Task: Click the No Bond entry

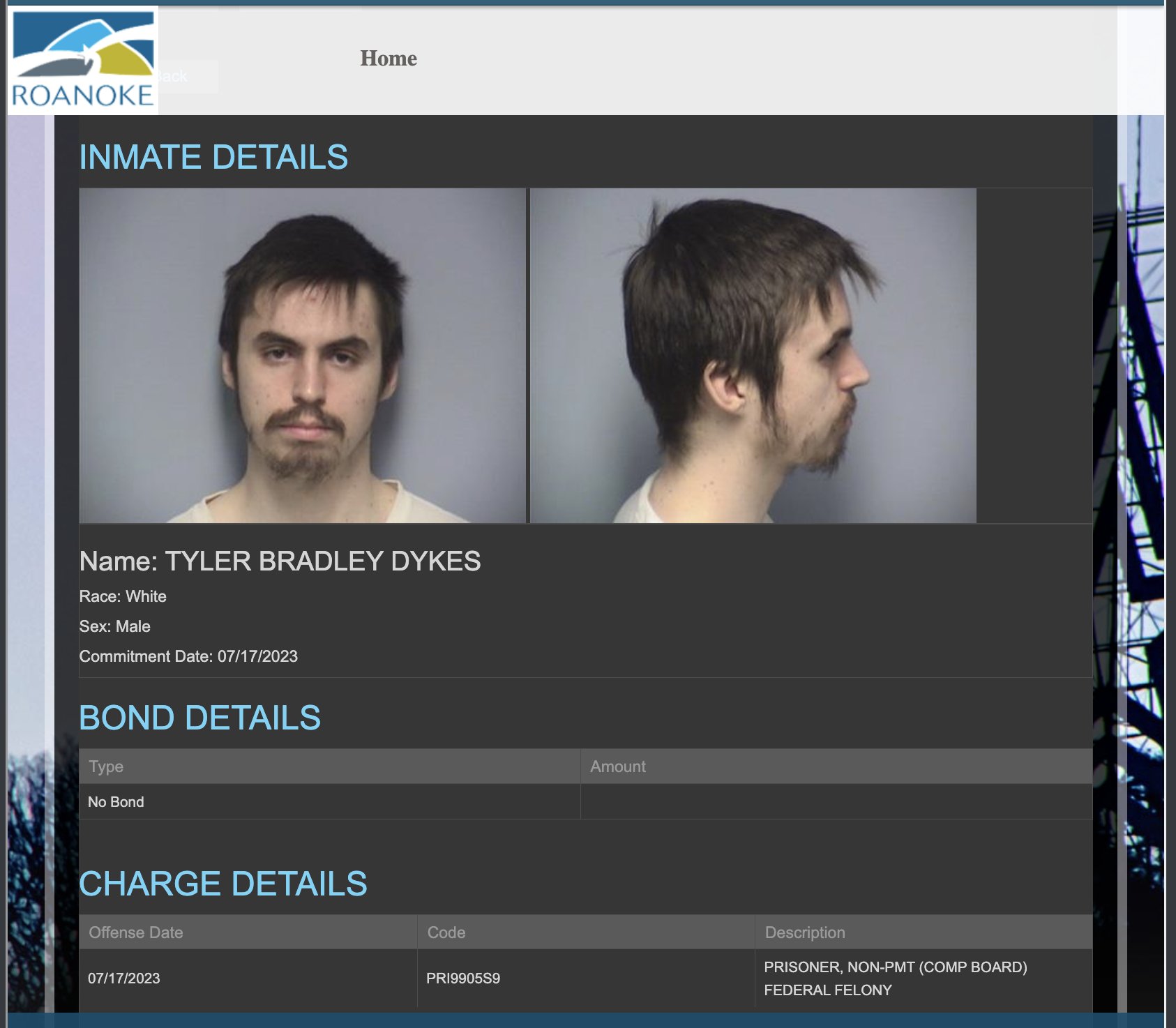Action: 114,801
